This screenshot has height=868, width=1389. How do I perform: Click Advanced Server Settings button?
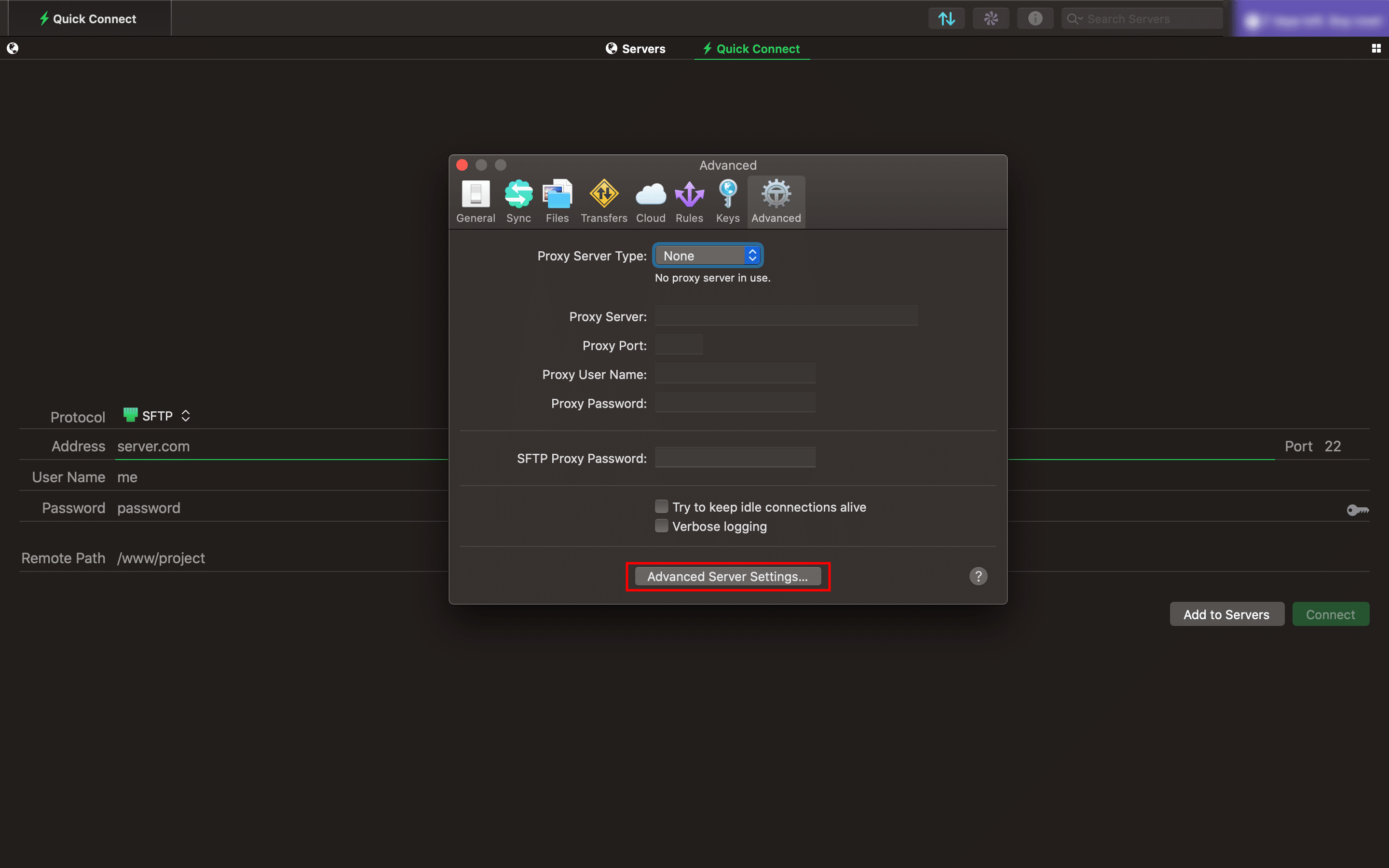click(x=727, y=576)
